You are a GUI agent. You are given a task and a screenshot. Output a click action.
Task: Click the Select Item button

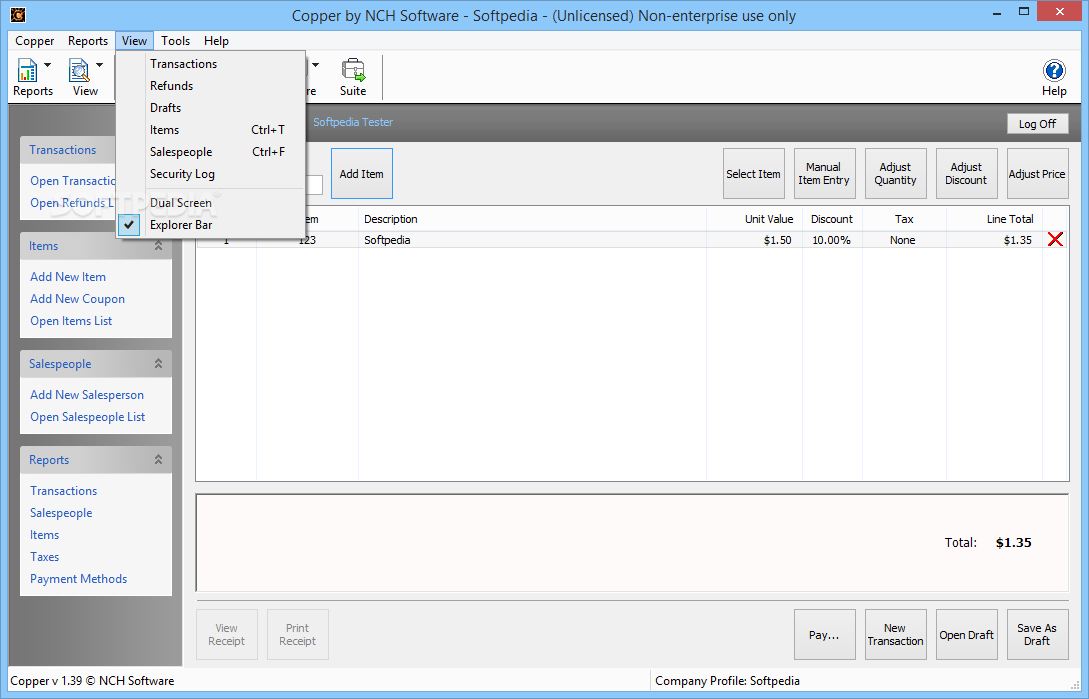click(x=754, y=174)
